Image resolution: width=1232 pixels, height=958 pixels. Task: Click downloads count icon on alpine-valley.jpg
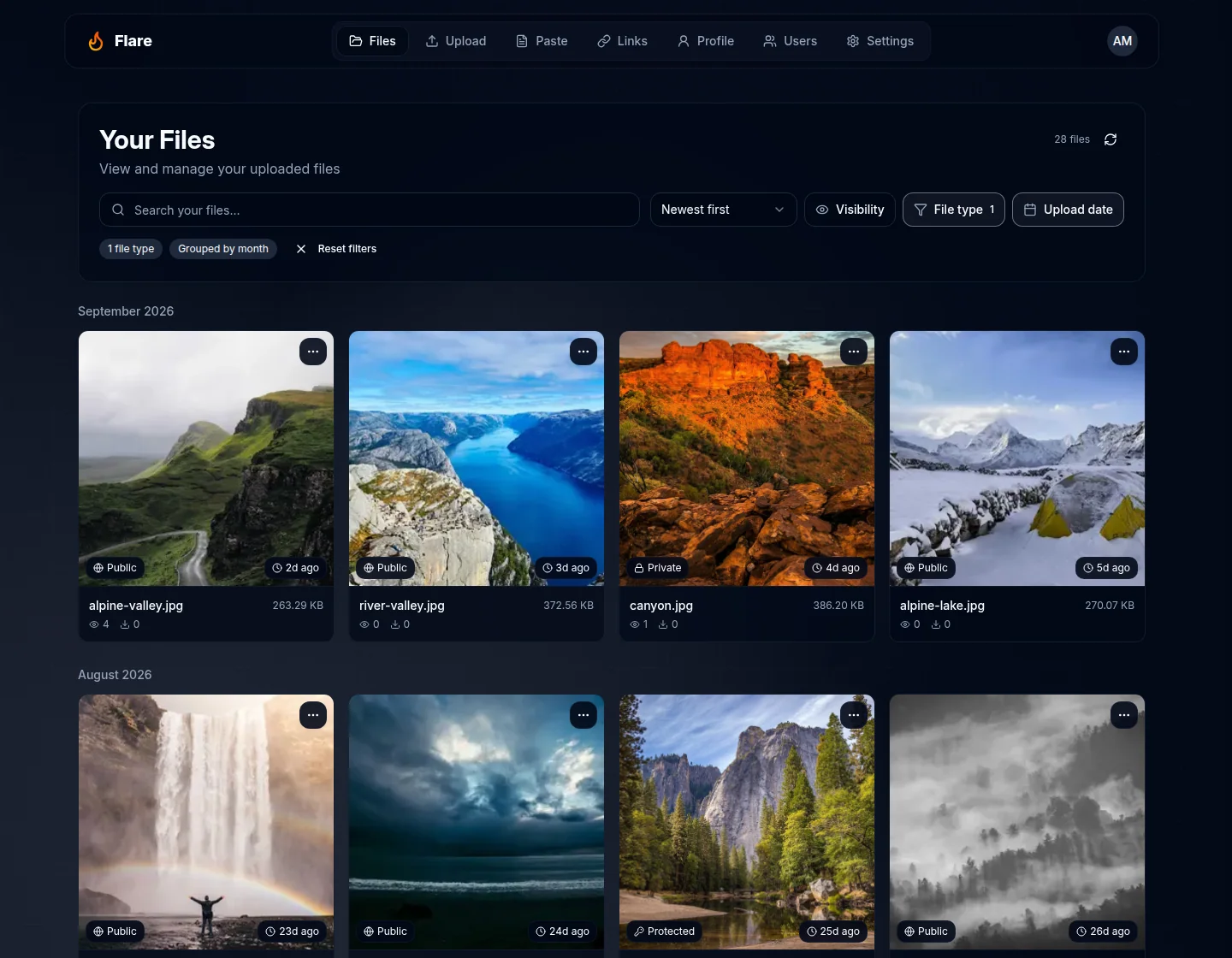tap(125, 624)
